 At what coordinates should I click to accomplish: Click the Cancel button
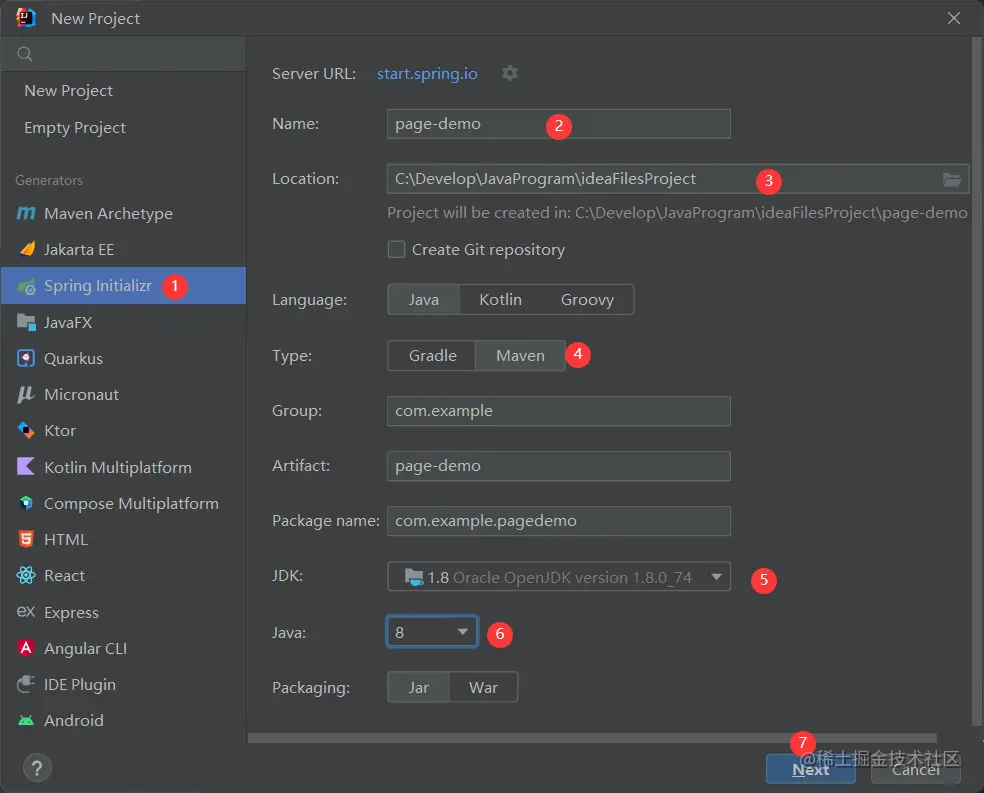coord(916,769)
